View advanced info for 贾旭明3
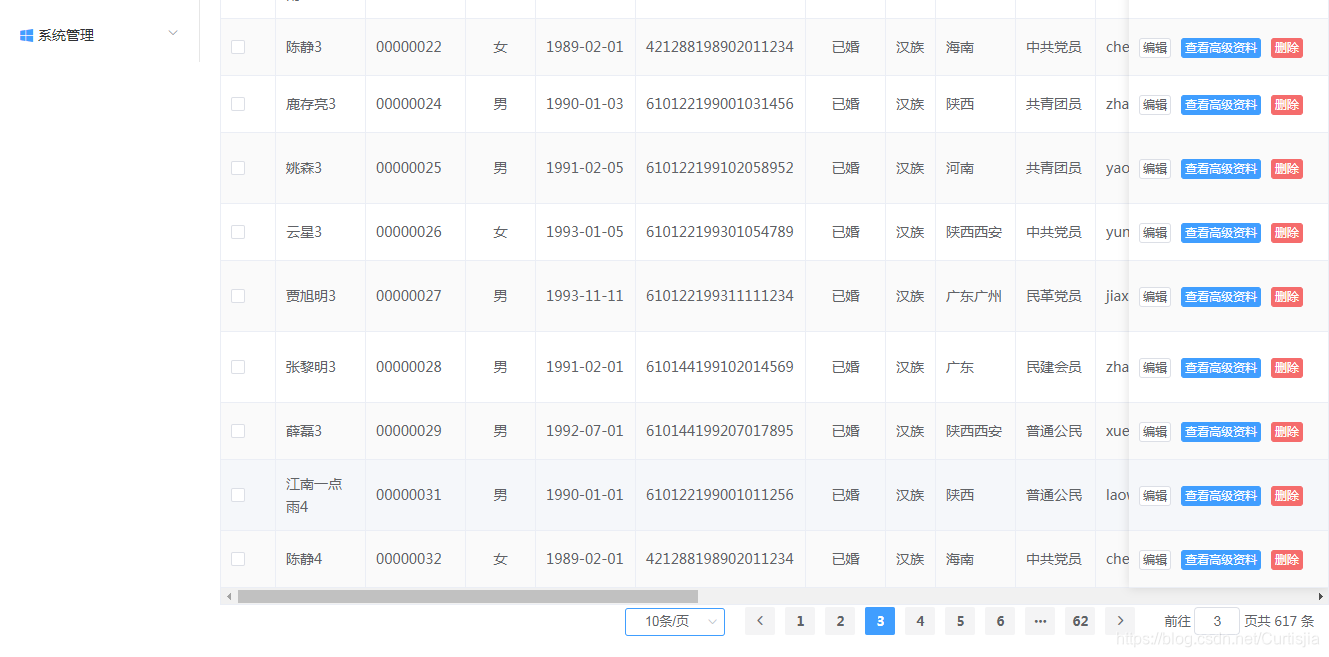The image size is (1329, 657). 1221,296
